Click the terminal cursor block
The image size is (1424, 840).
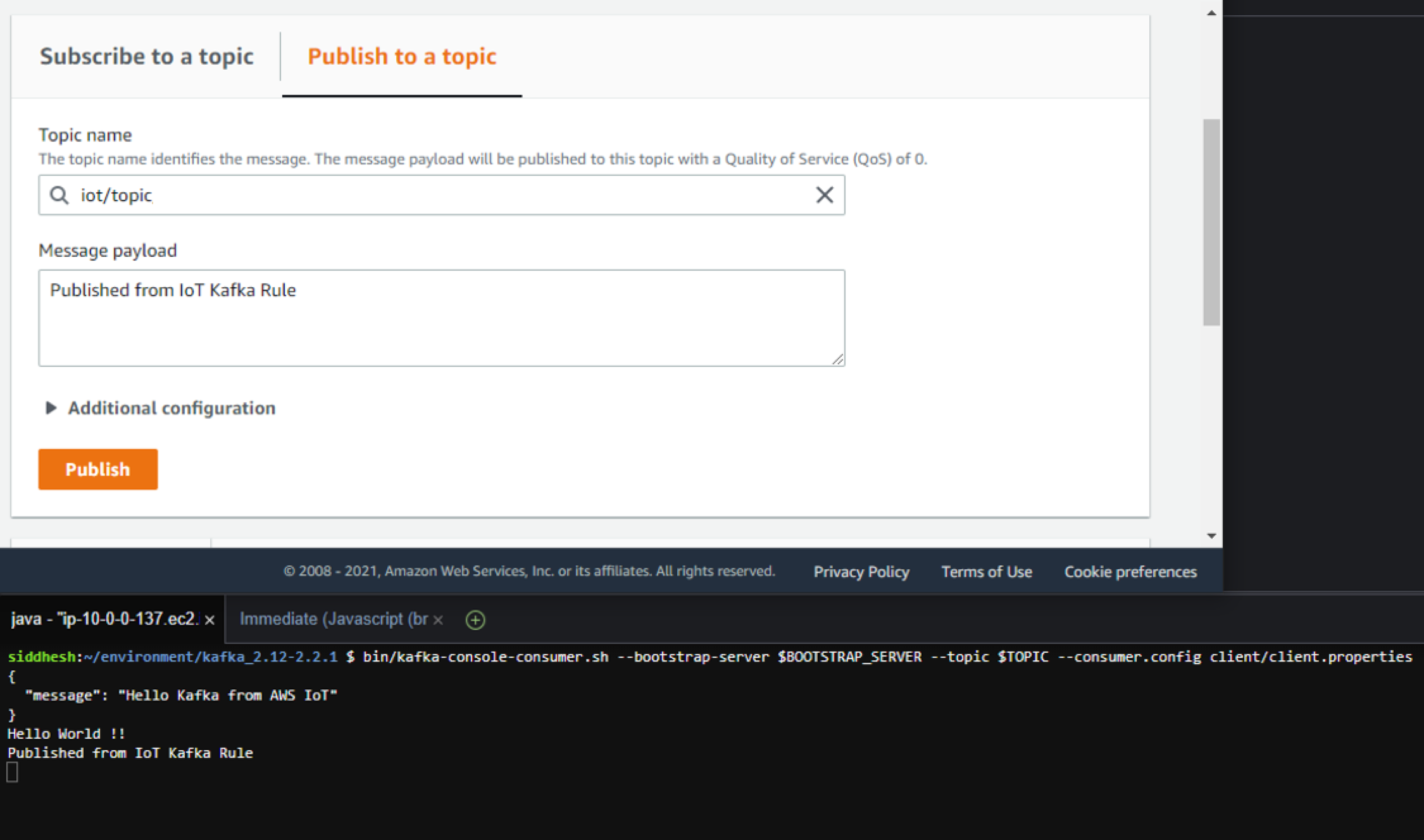(12, 772)
